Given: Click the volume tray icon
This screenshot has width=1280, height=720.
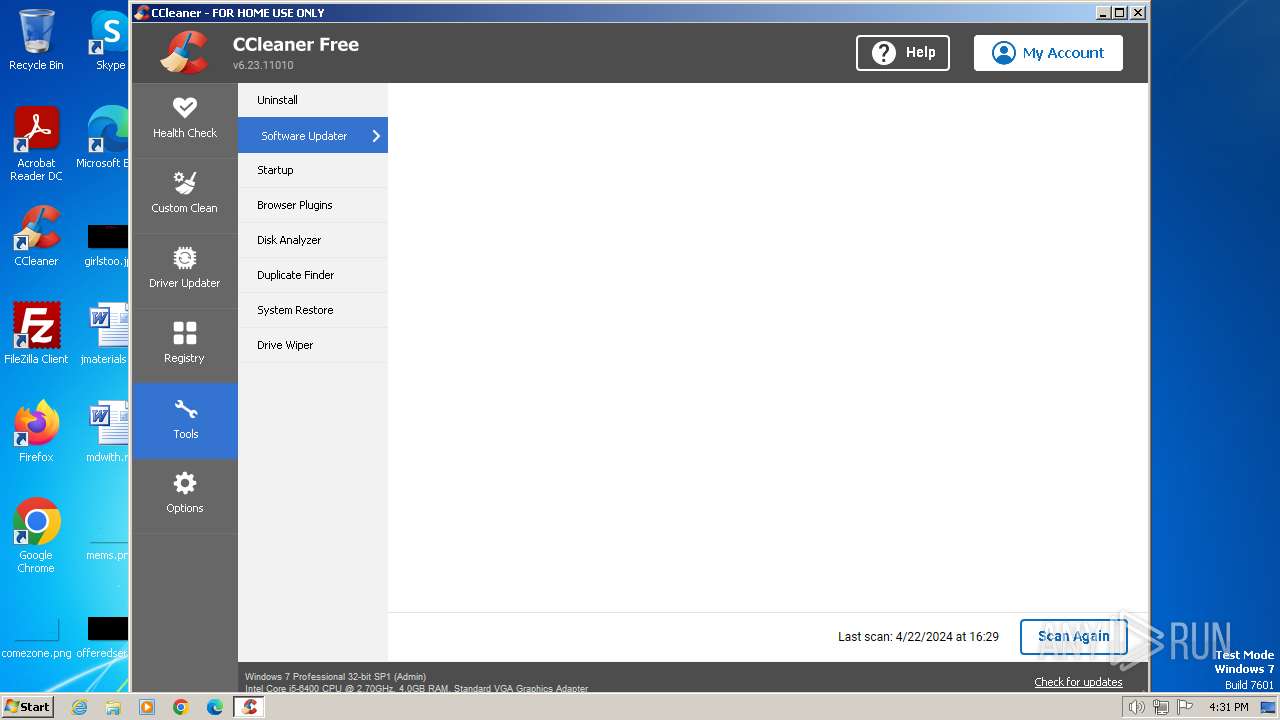Looking at the screenshot, I should (1136, 707).
